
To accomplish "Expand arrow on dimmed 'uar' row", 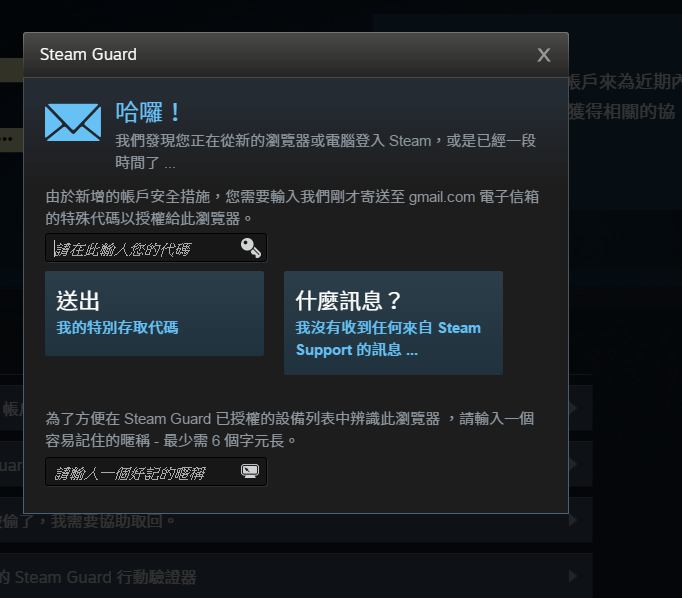I will click(573, 464).
